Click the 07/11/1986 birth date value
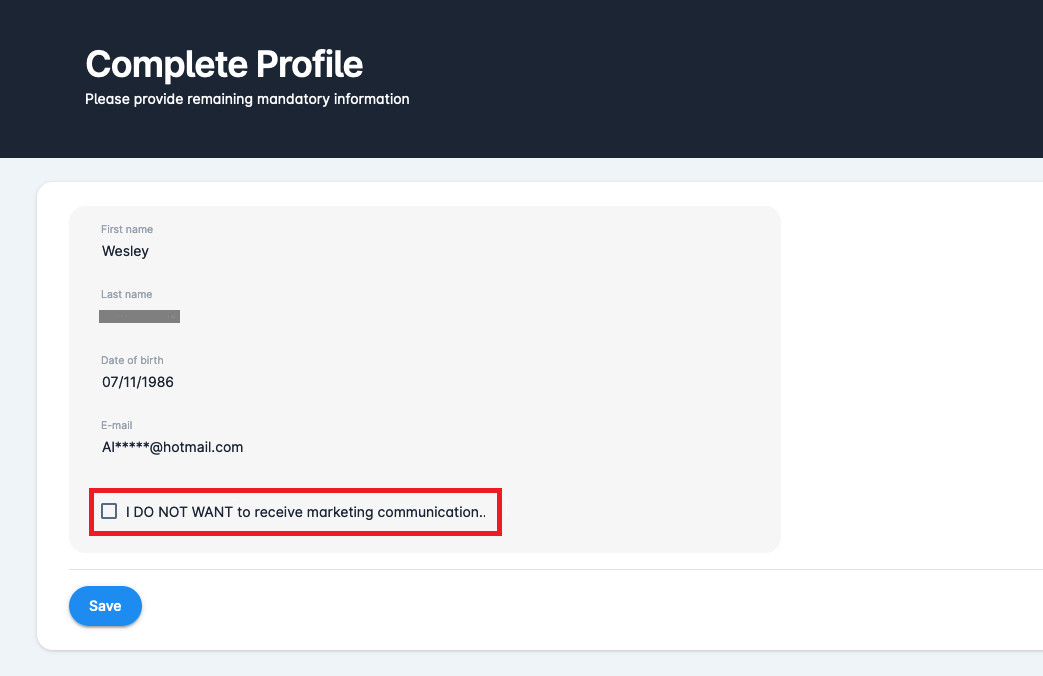This screenshot has width=1043, height=676. tap(138, 382)
